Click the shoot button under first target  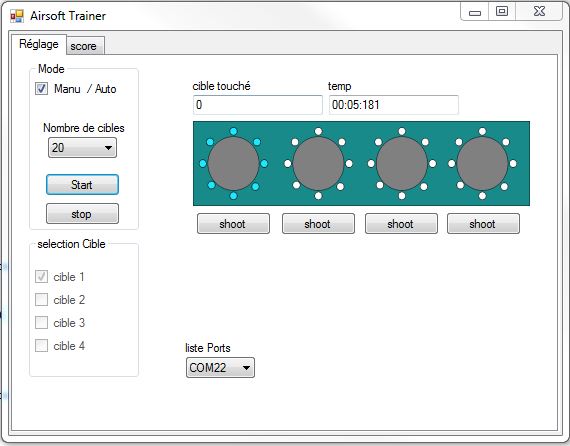pyautogui.click(x=233, y=224)
